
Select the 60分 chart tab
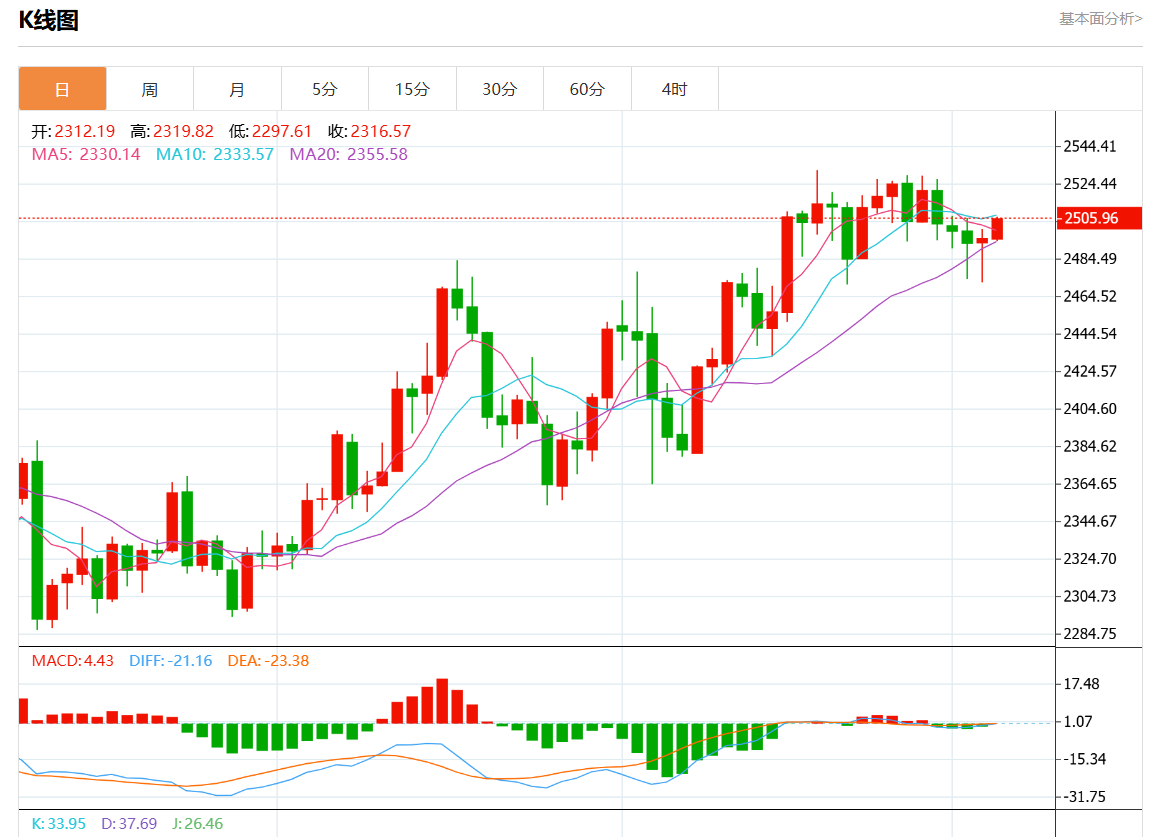587,89
